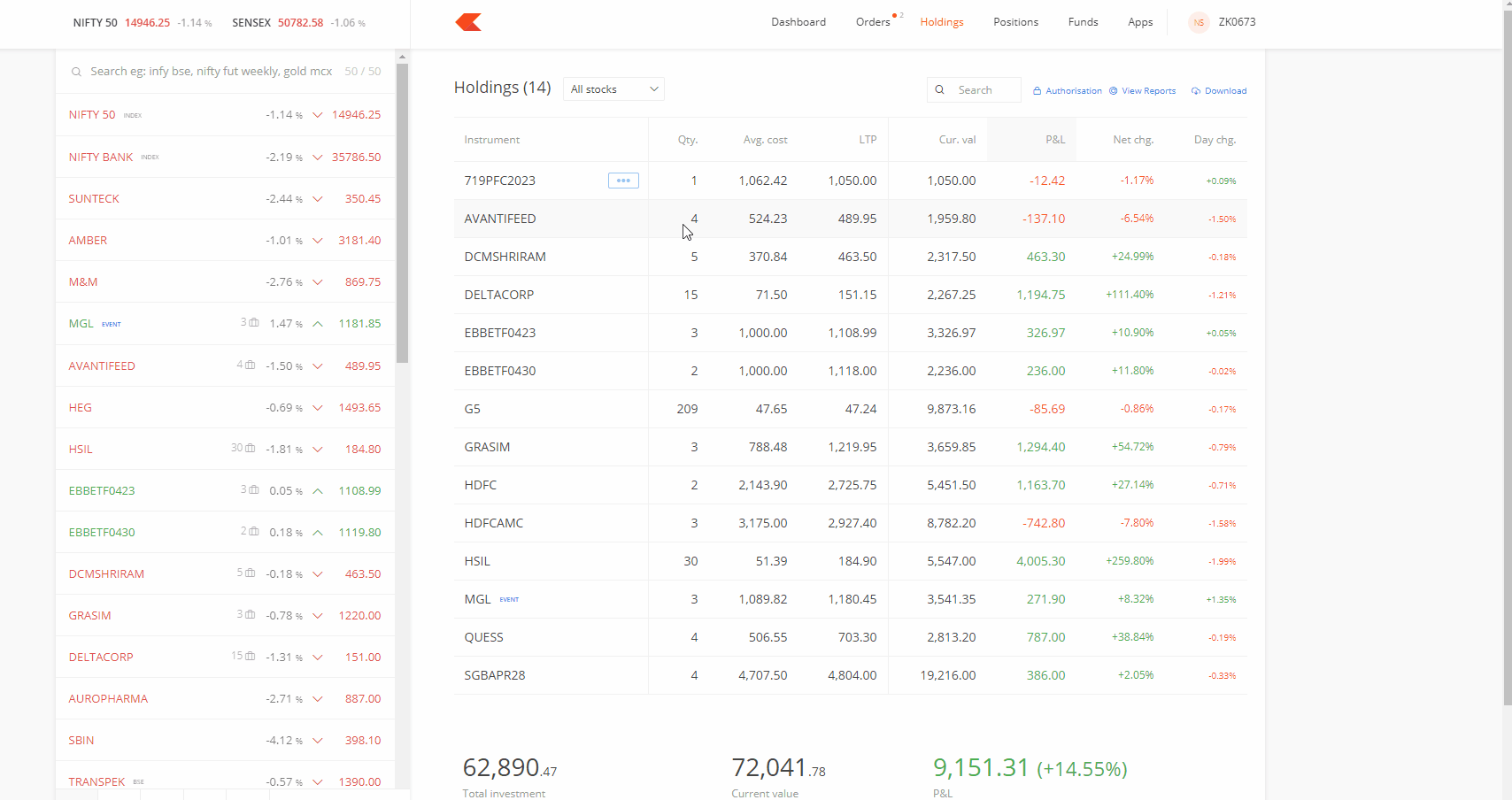Viewport: 1512px width, 800px height.
Task: Click GRASIM net change +54.72%
Action: click(1133, 447)
